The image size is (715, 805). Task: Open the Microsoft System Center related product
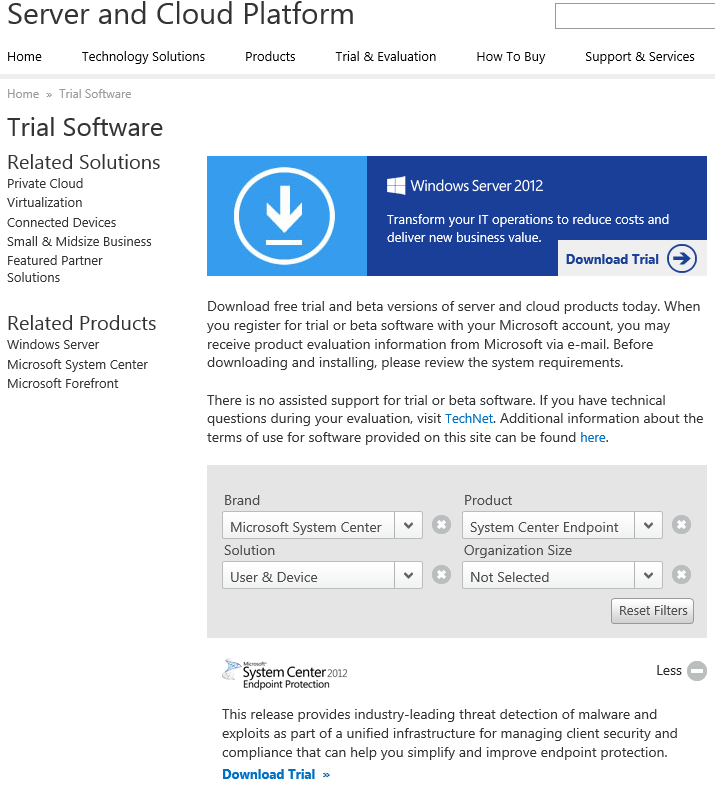point(78,365)
